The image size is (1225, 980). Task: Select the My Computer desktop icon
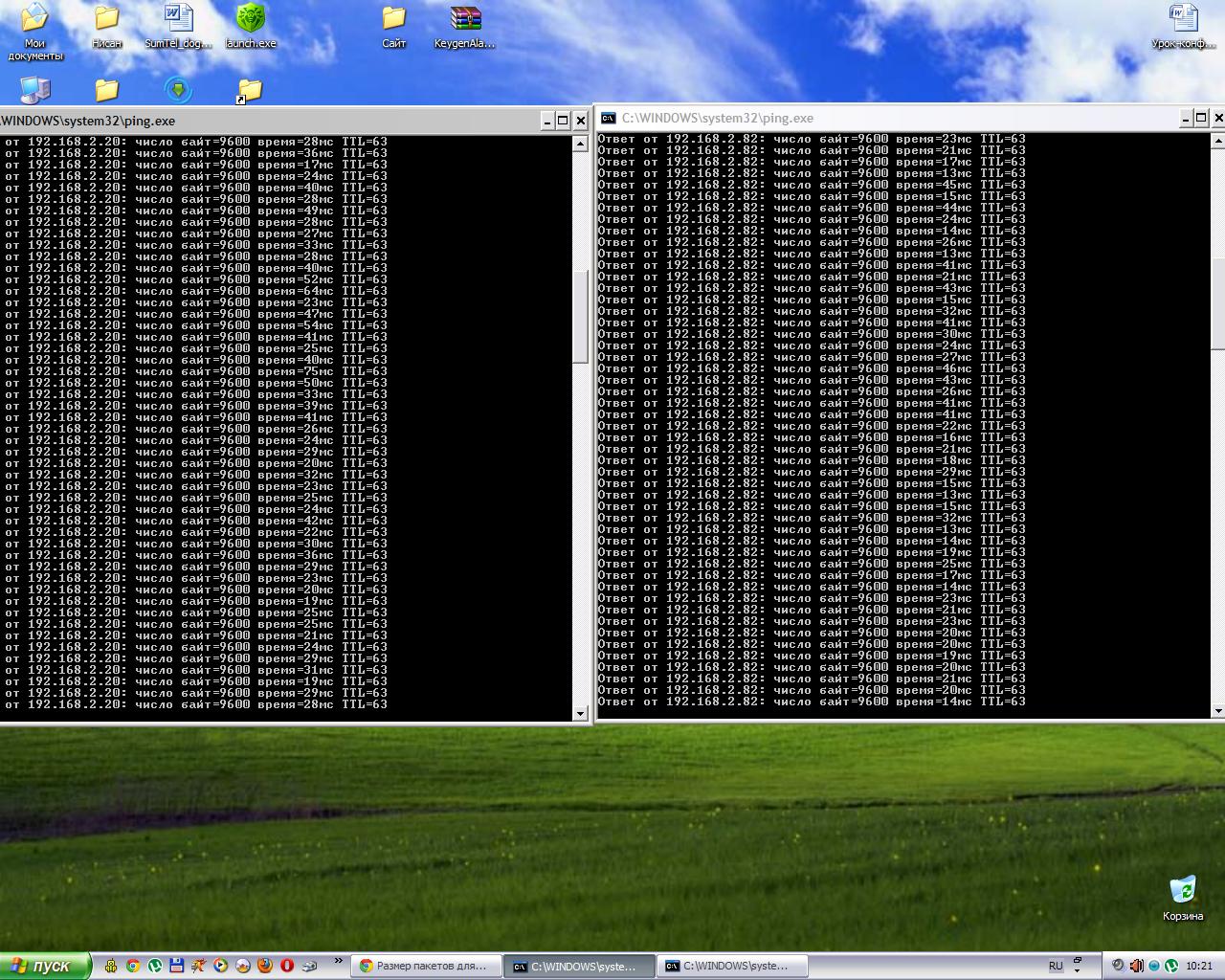coord(34,90)
